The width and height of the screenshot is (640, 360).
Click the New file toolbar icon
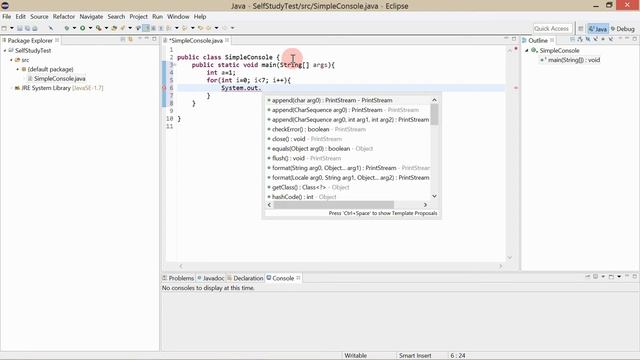tap(4, 28)
